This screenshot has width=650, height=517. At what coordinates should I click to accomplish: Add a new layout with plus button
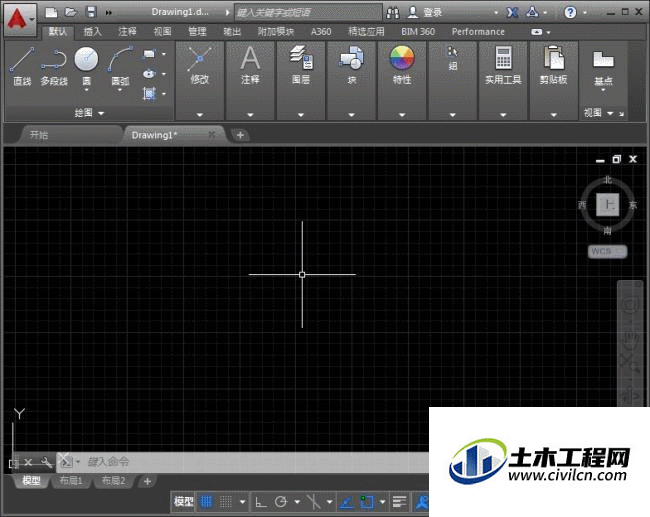click(147, 481)
